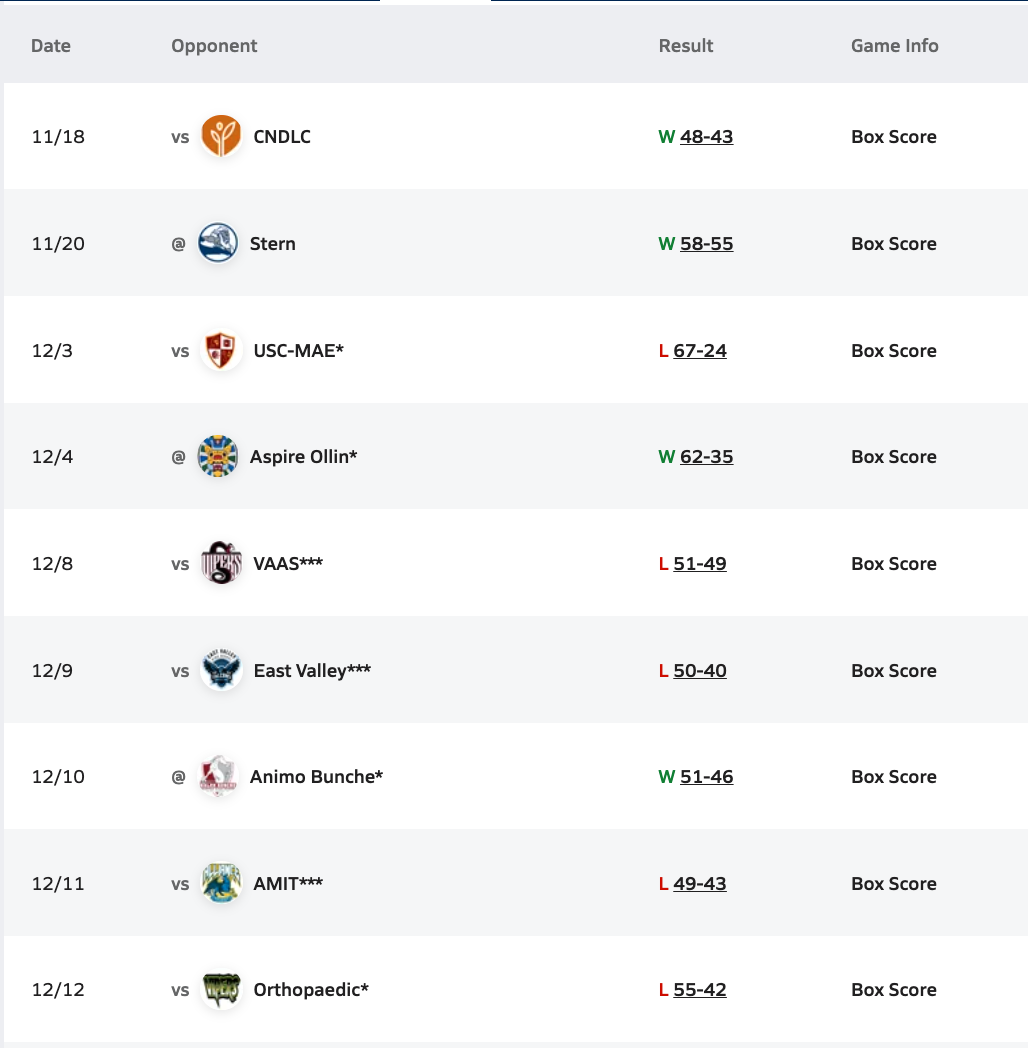
Task: View Box Score for East Valley game
Action: tap(893, 671)
